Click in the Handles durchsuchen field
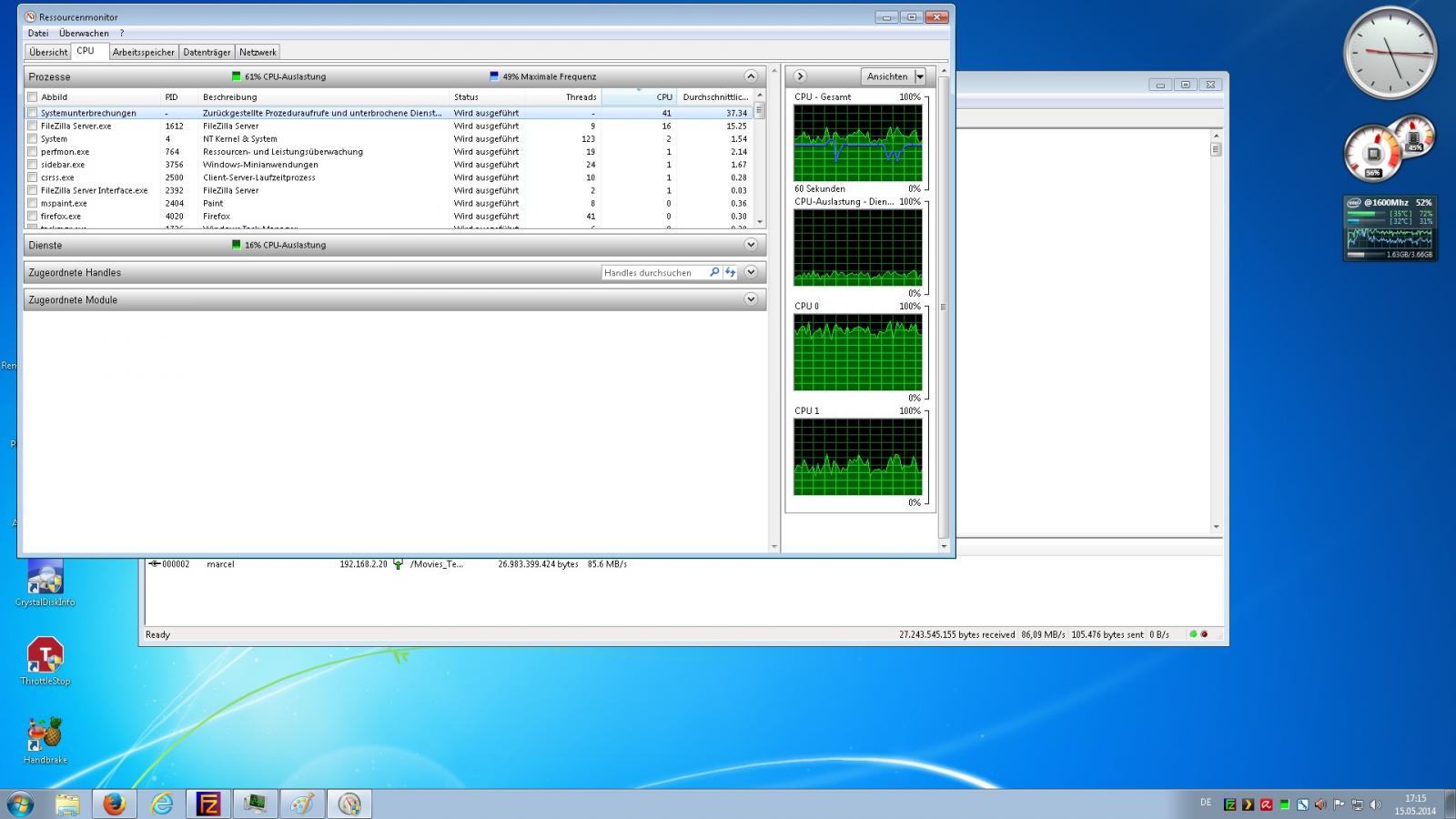Image resolution: width=1456 pixels, height=819 pixels. pos(654,272)
